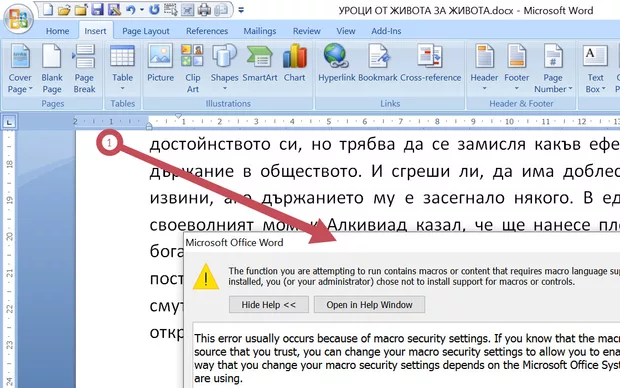Image resolution: width=620 pixels, height=388 pixels.
Task: Switch to the Review tab
Action: coord(306,31)
